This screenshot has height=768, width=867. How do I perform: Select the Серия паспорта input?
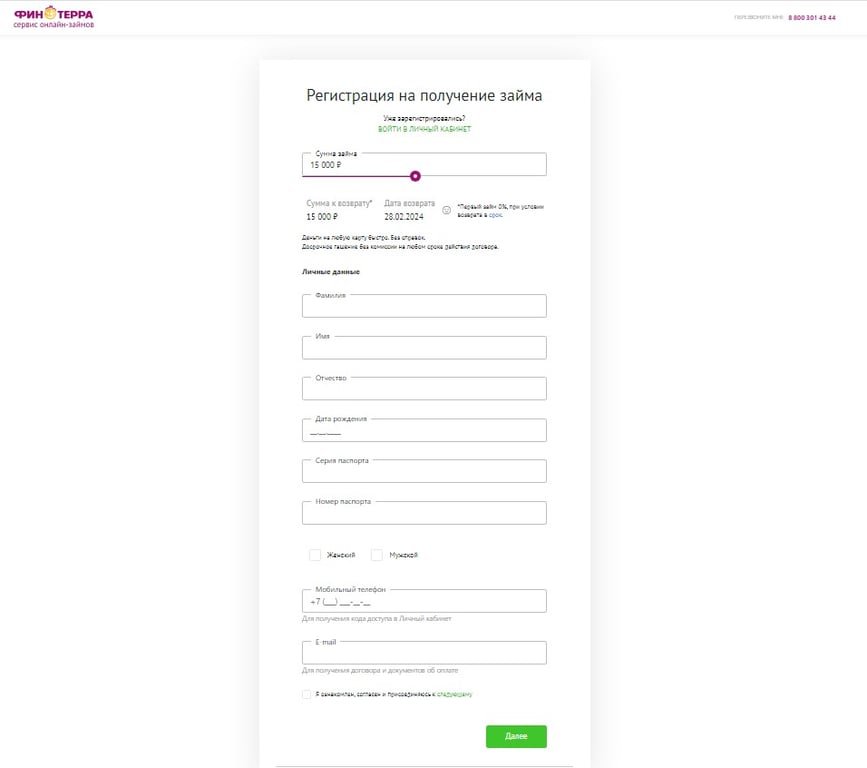click(x=424, y=472)
